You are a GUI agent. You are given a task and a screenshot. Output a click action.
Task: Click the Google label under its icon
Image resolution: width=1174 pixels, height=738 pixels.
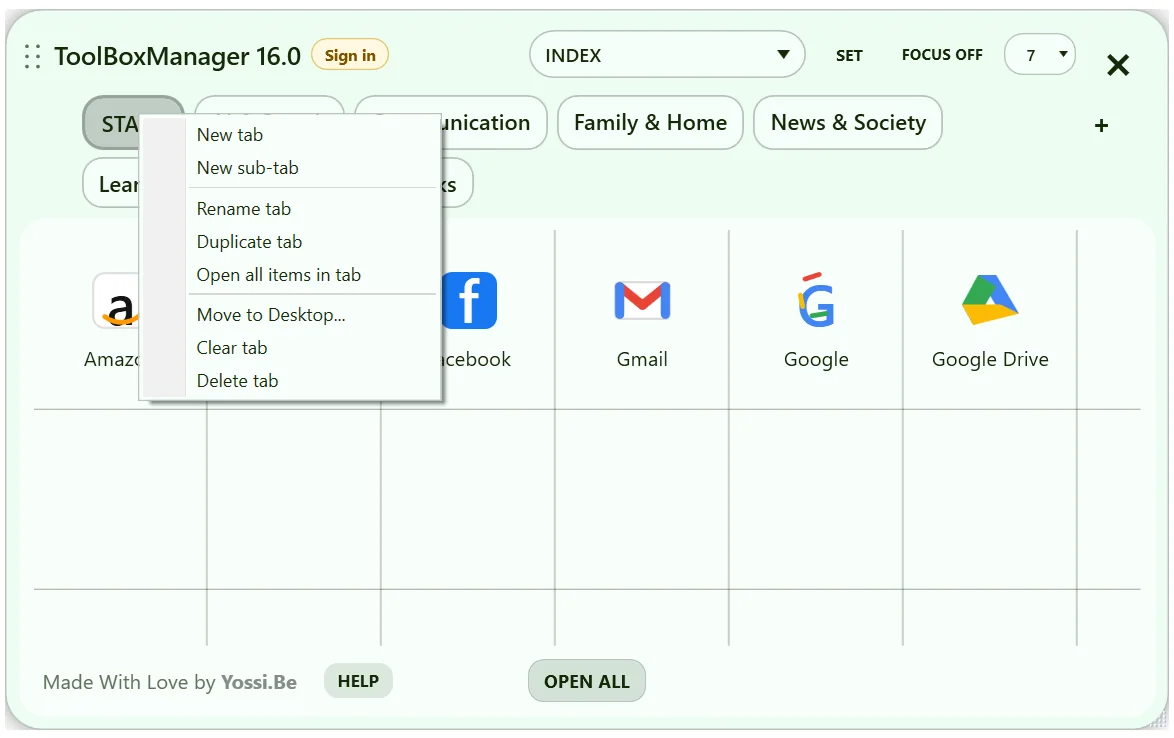coord(816,360)
